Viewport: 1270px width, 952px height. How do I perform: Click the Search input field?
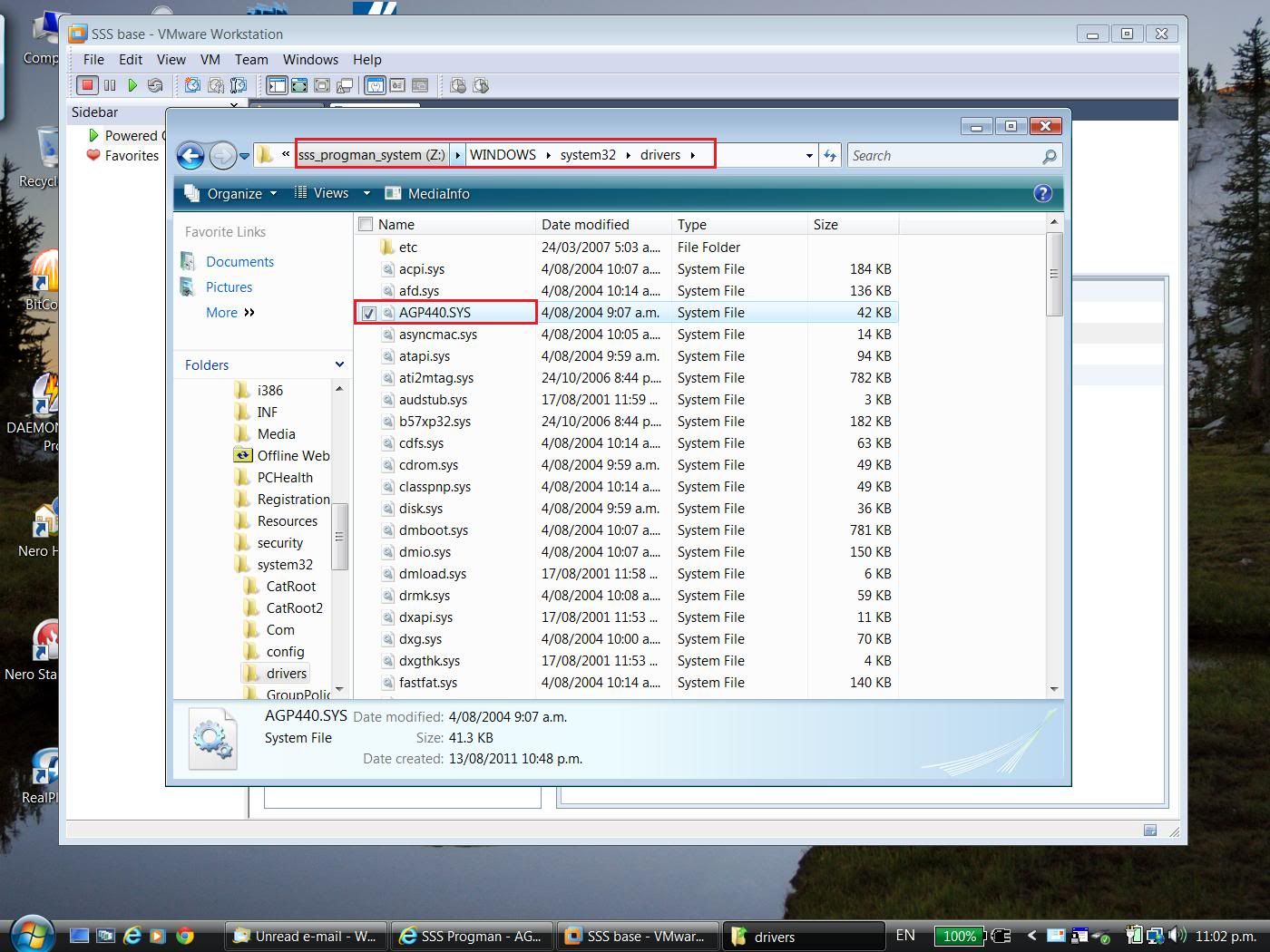click(x=944, y=156)
